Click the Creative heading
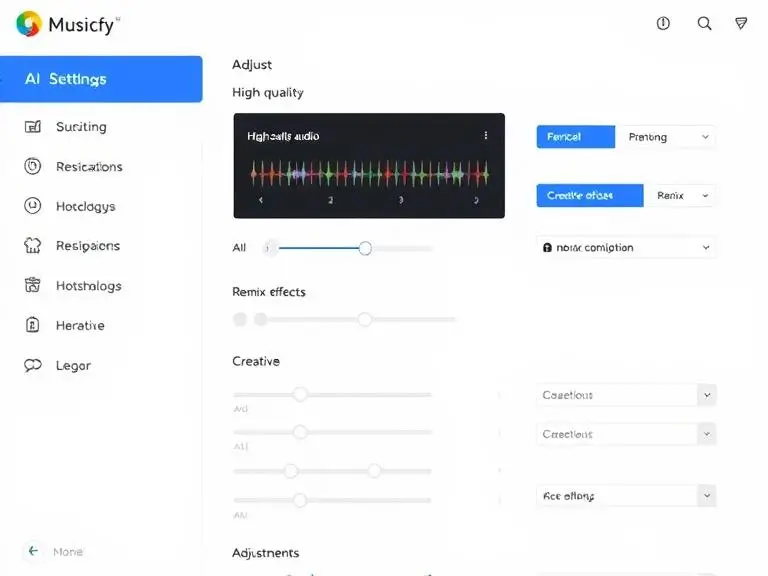 coord(256,361)
